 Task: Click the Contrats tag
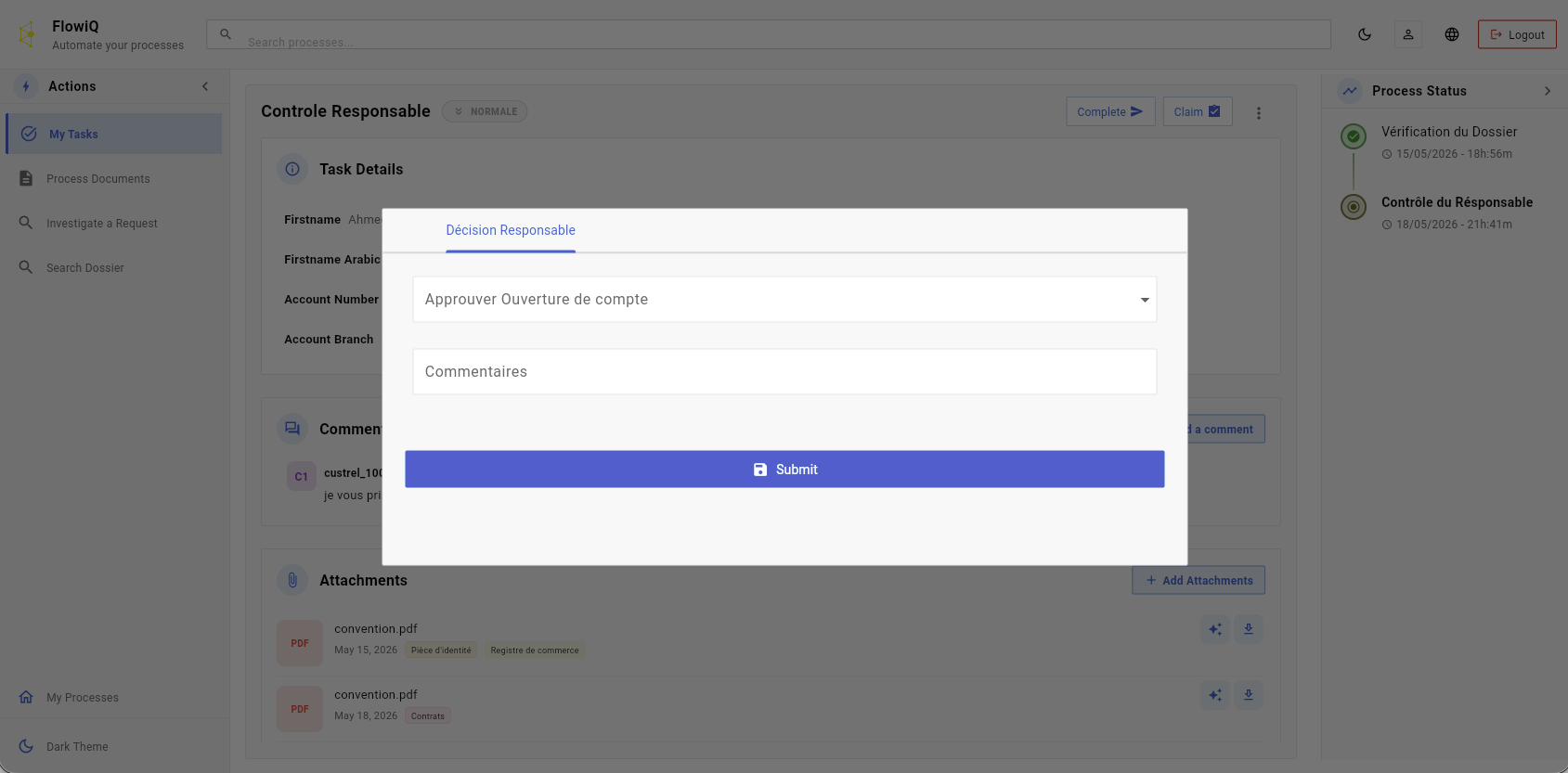click(428, 716)
